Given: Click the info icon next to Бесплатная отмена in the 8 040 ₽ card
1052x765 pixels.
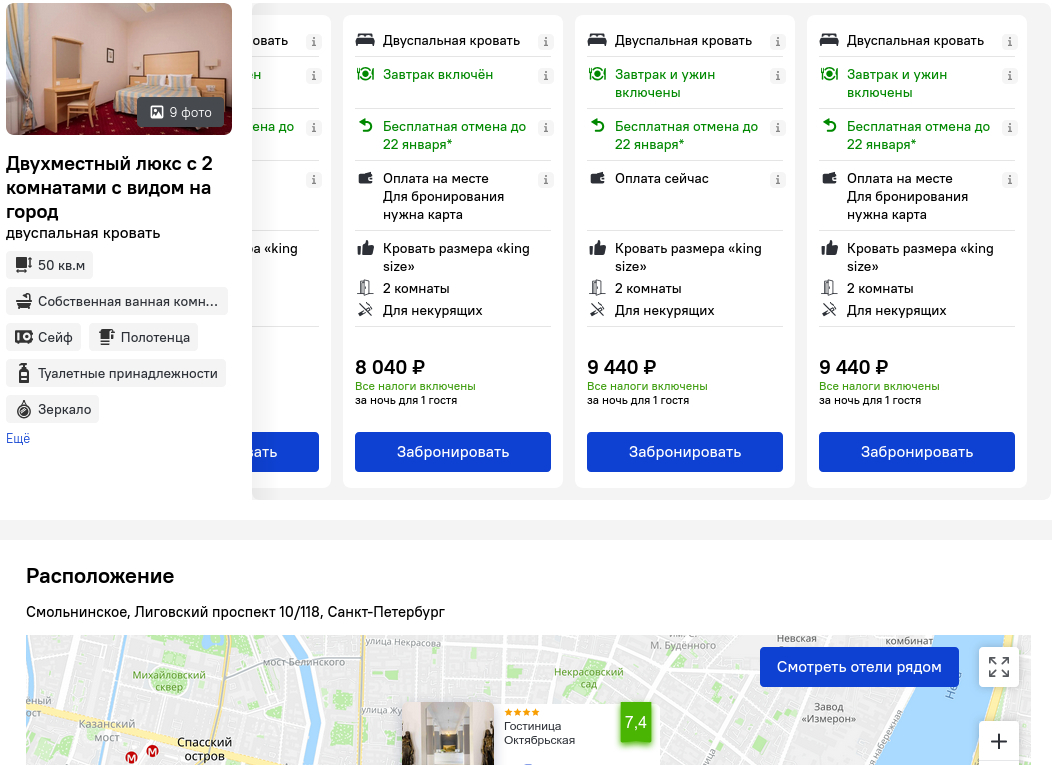Looking at the screenshot, I should tap(546, 128).
